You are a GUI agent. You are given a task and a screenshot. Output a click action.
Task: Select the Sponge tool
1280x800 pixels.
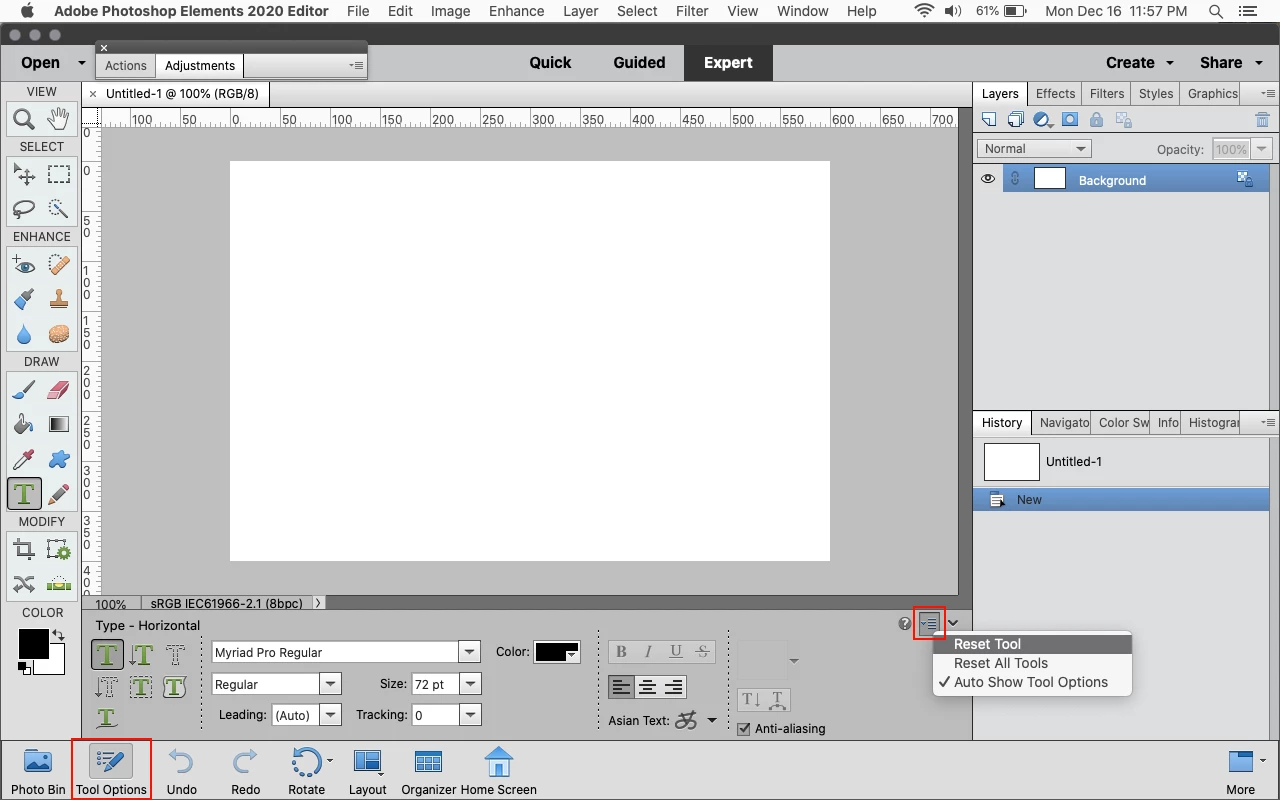(59, 334)
